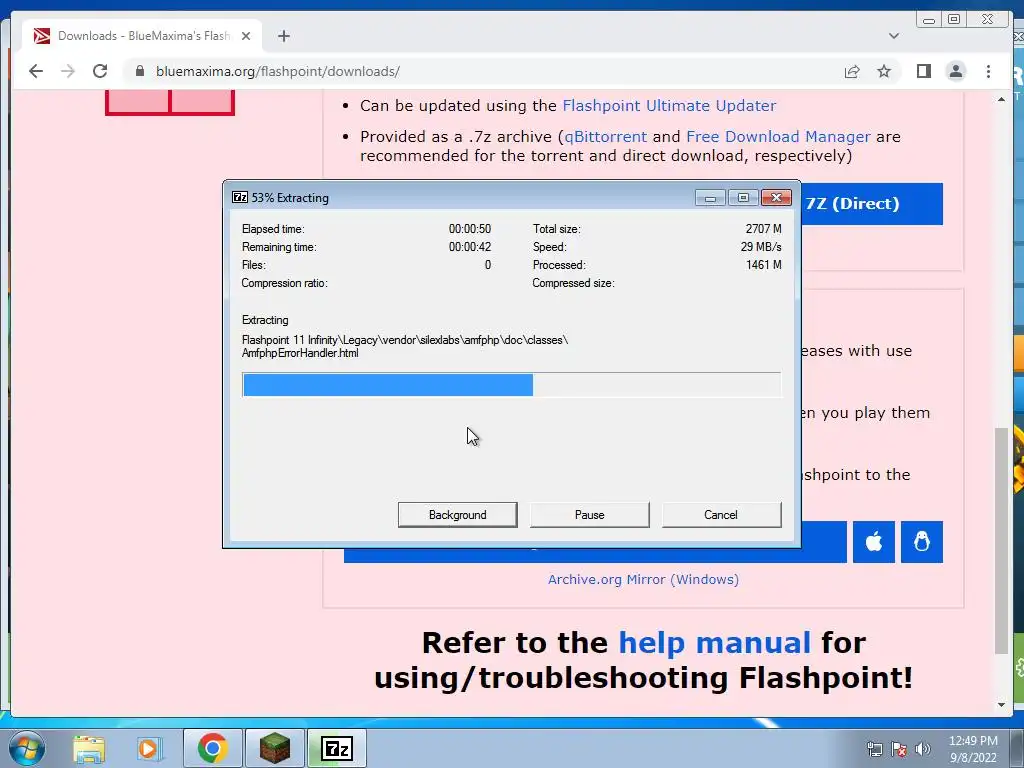
Task: Click the volume speaker tray icon
Action: point(923,749)
